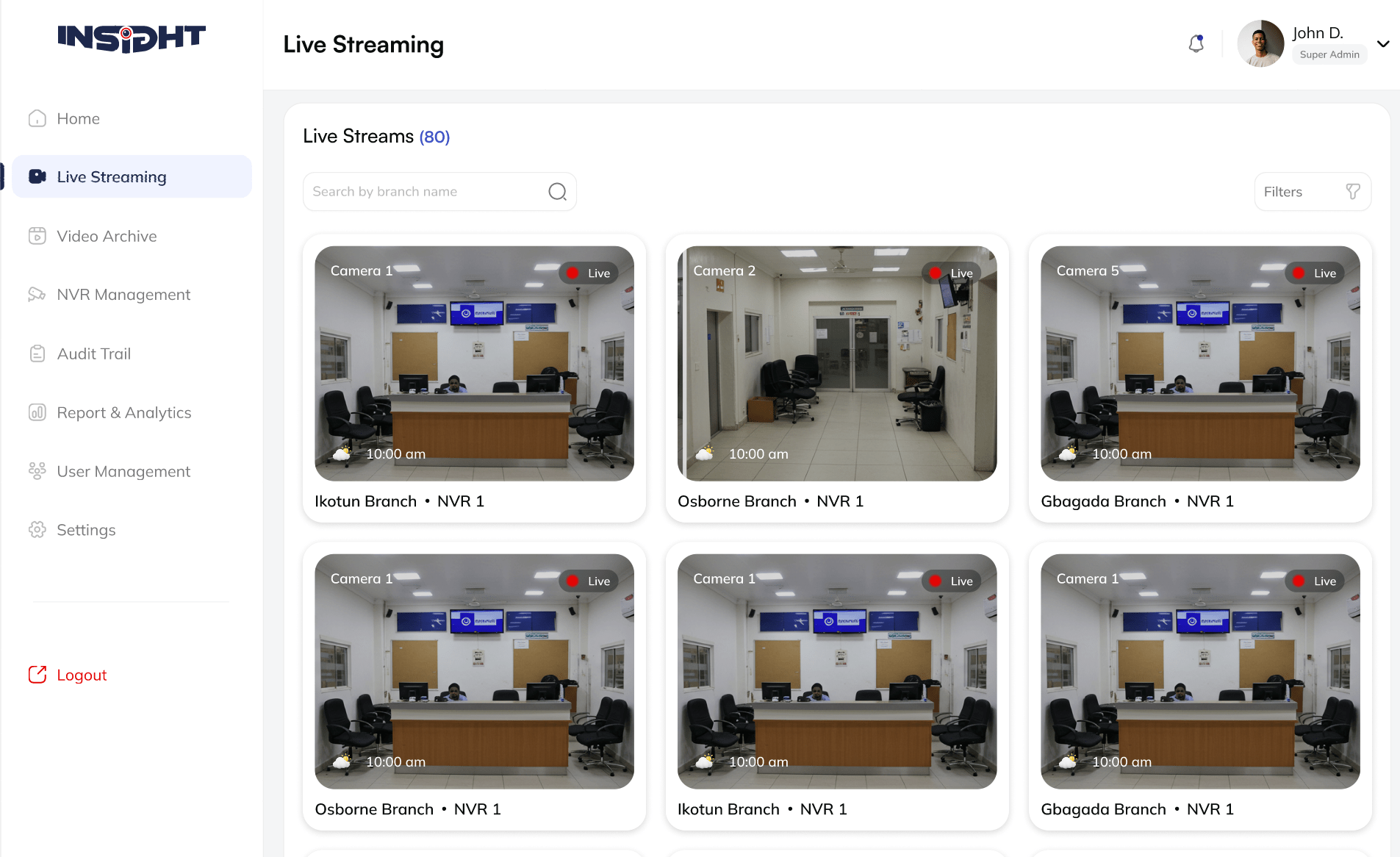1400x857 pixels.
Task: Open the Filters dropdown
Action: coord(1312,192)
